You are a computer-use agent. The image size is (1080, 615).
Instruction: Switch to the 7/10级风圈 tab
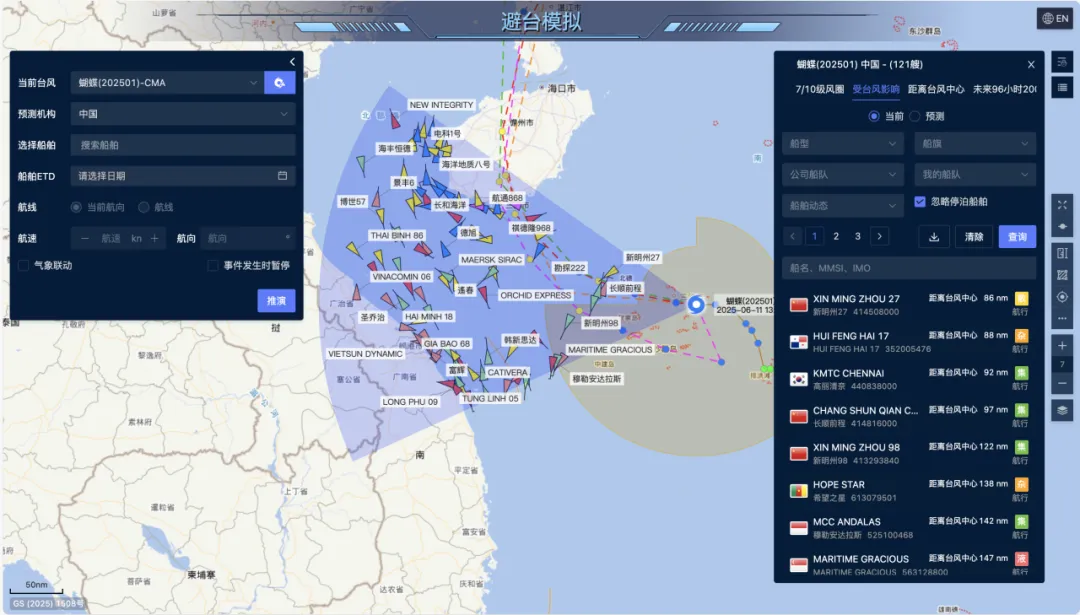[819, 89]
